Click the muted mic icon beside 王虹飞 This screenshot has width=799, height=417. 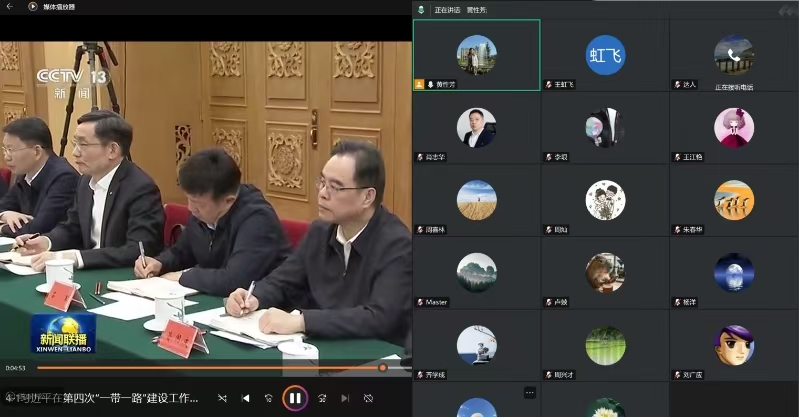[x=547, y=85]
